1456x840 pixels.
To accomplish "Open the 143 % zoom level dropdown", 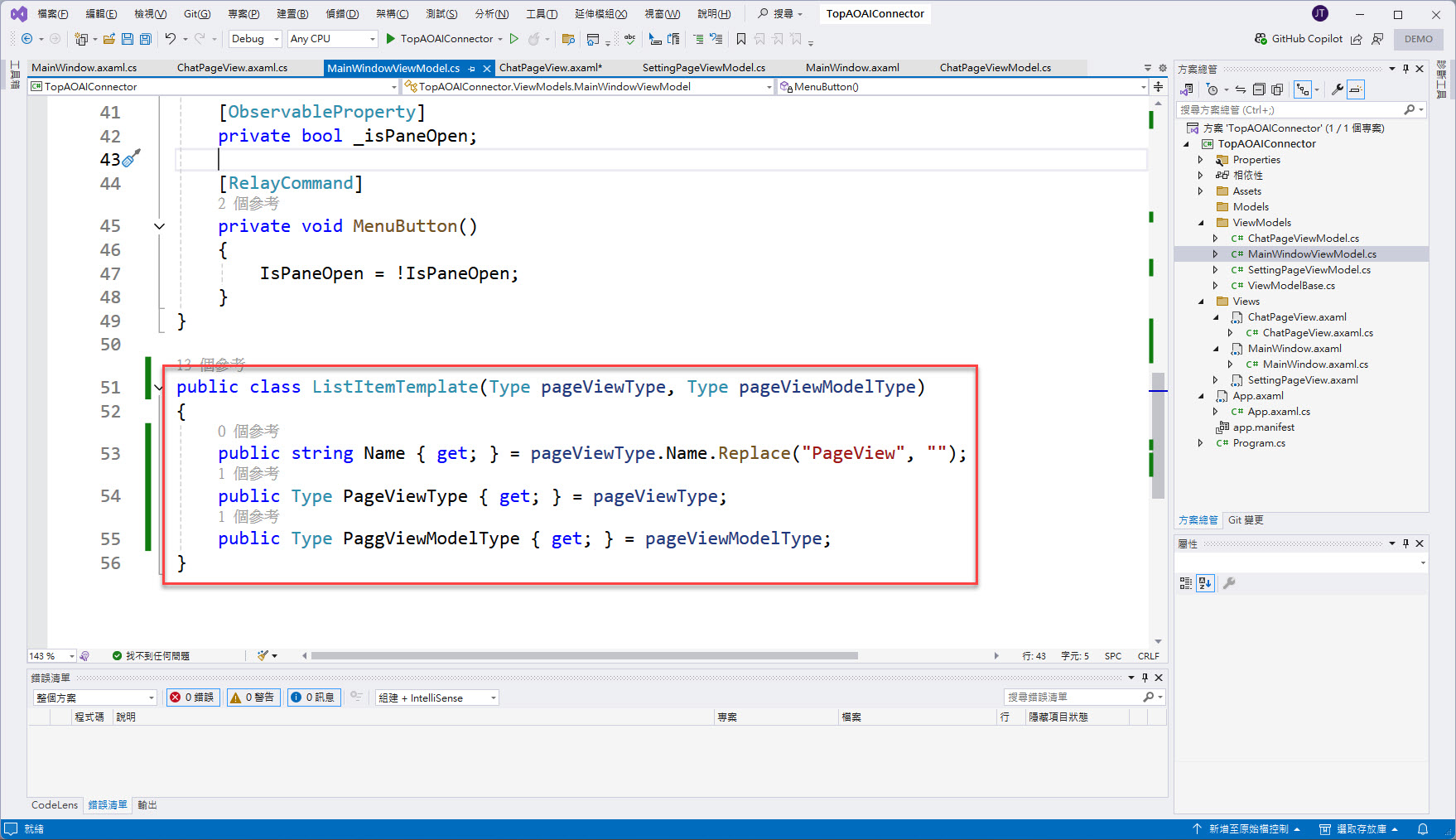I will coord(51,656).
